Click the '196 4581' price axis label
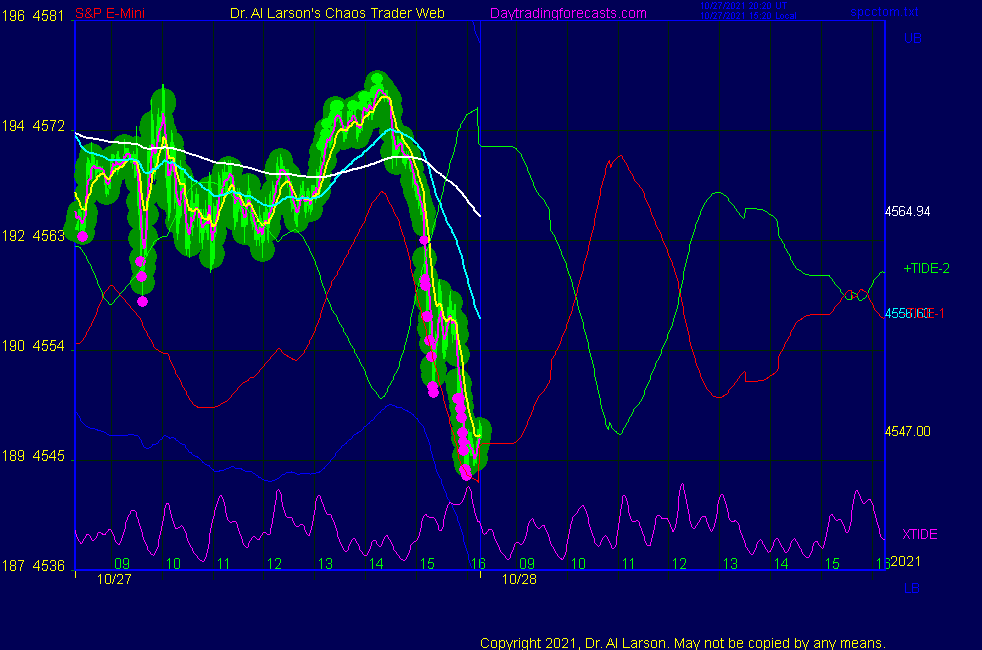Viewport: 982px width, 650px height. click(33, 16)
